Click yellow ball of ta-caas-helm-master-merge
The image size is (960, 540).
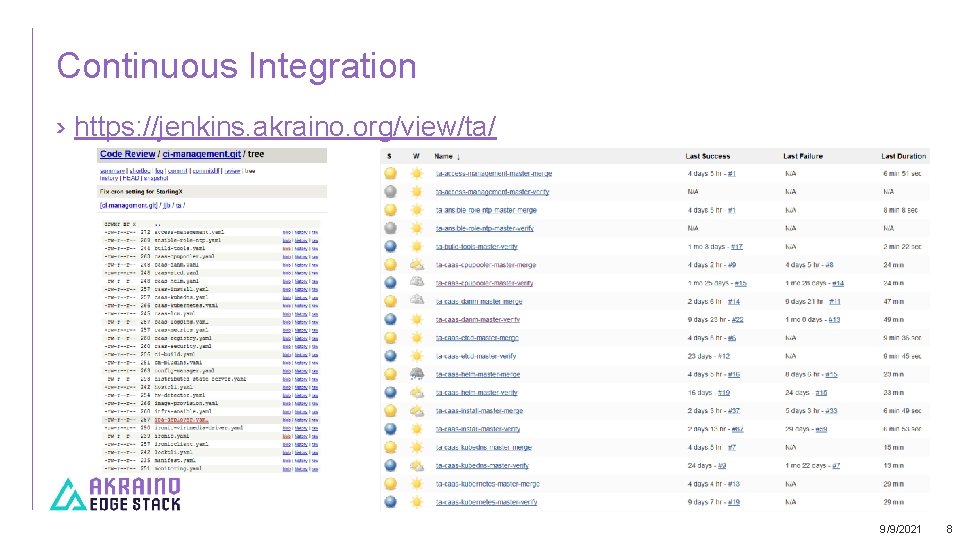[390, 374]
